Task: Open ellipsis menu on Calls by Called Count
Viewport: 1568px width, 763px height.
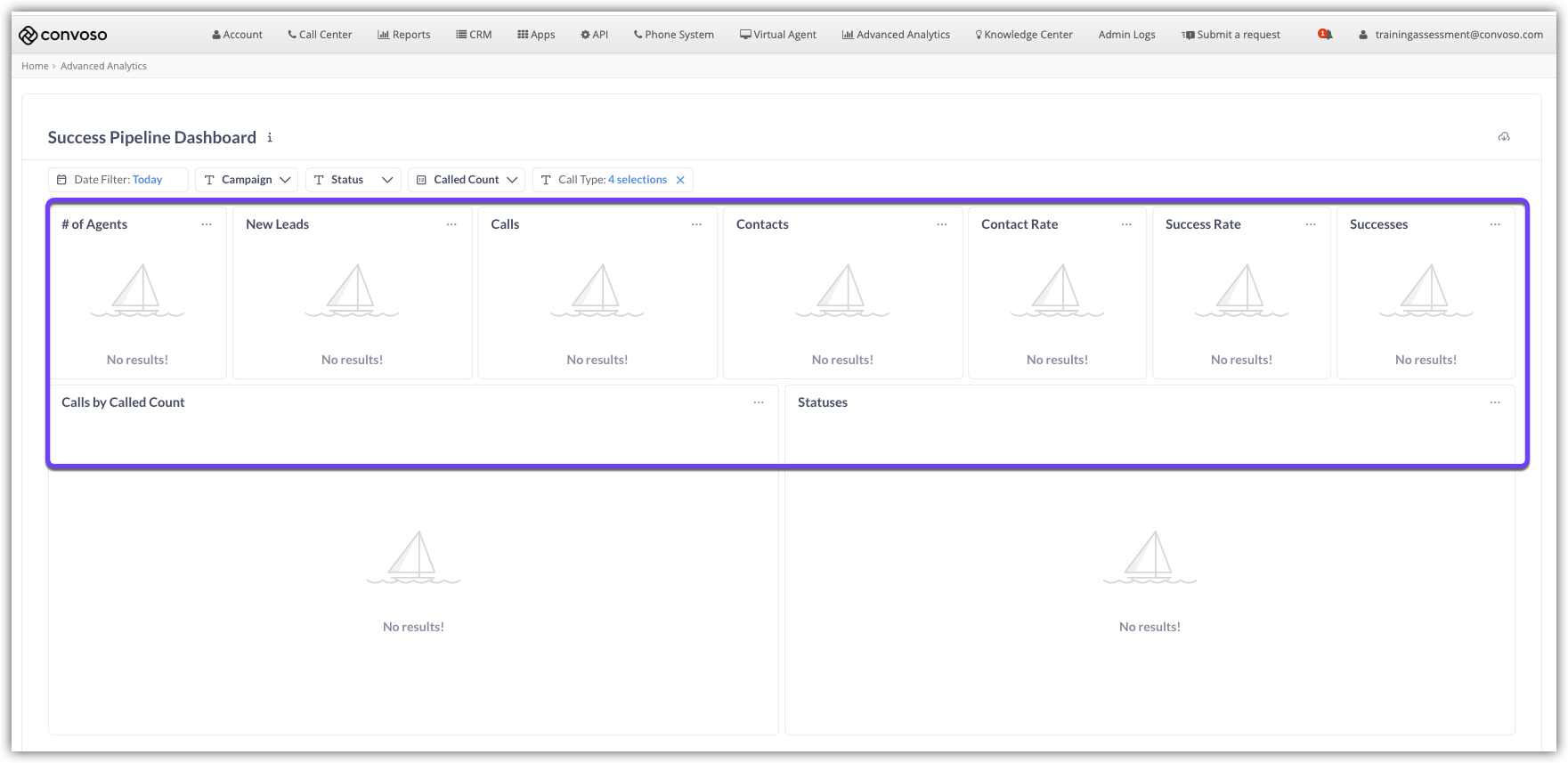Action: tap(759, 402)
